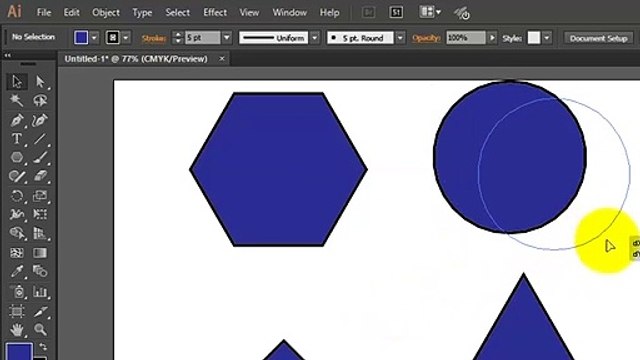Select the Hand tool
Viewport: 640px width, 360px height.
(x=17, y=329)
